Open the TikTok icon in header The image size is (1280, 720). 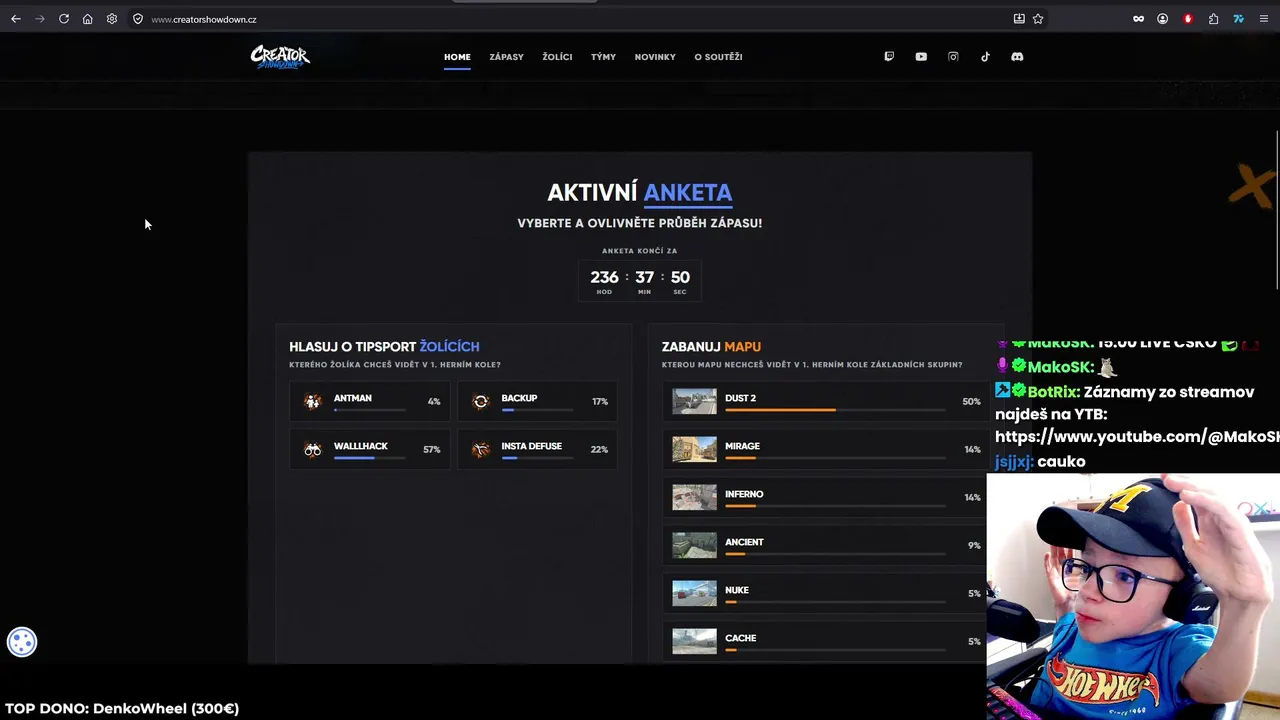985,57
